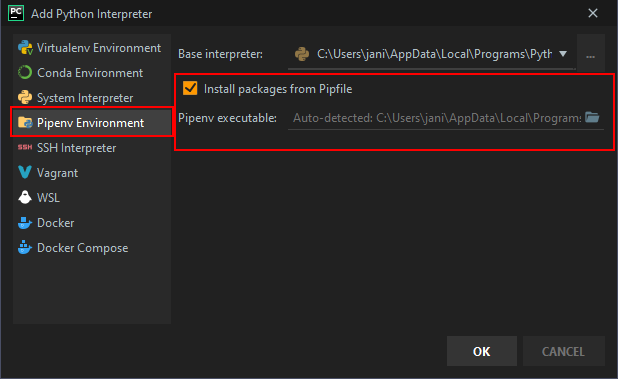
Task: Confirm with the OK button
Action: (482, 351)
